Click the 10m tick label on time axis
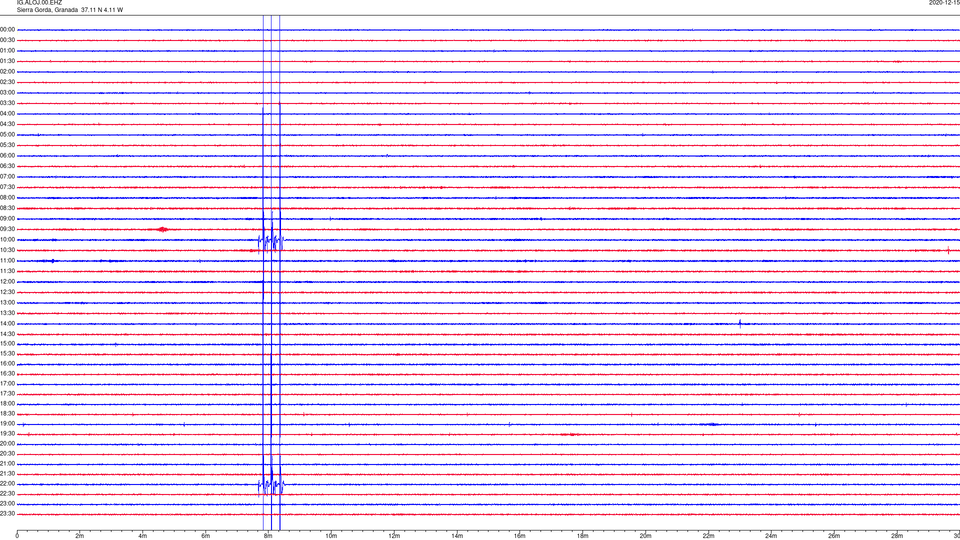 tap(331, 536)
